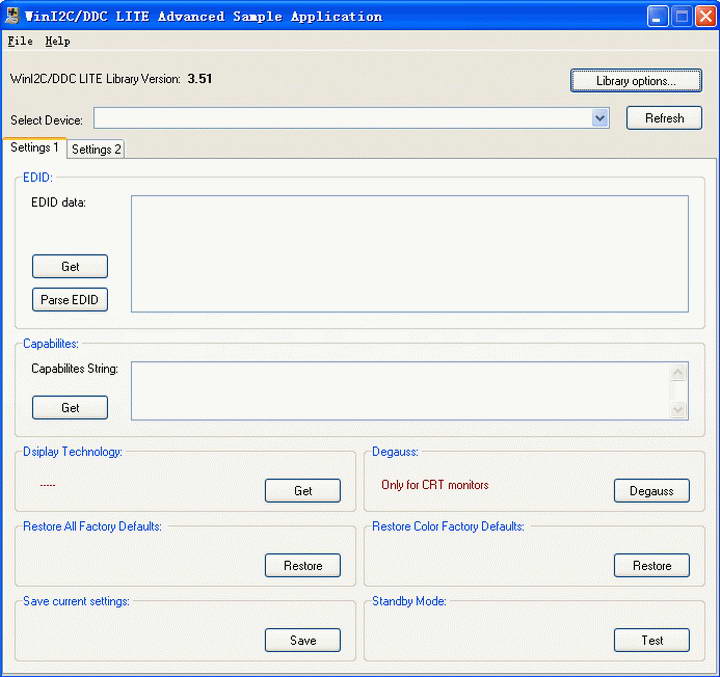Open the File menu
This screenshot has height=677, width=720.
tap(20, 41)
